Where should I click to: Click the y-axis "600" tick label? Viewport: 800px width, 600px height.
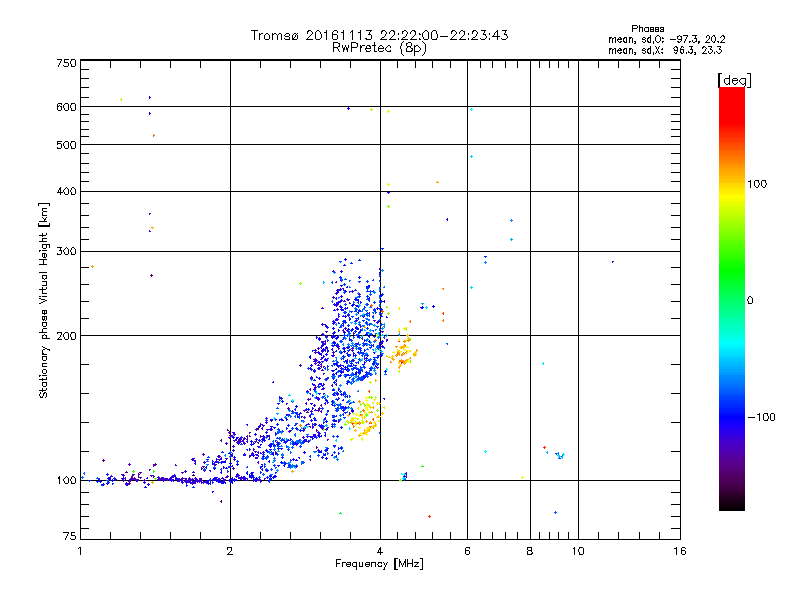click(x=67, y=107)
